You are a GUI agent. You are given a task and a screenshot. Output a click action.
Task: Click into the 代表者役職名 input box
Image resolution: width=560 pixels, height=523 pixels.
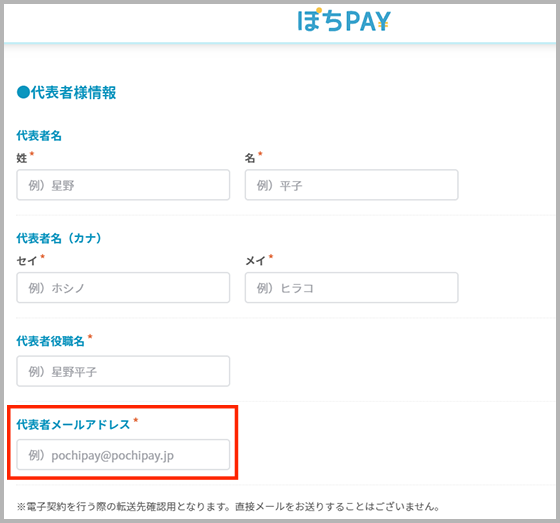click(123, 371)
